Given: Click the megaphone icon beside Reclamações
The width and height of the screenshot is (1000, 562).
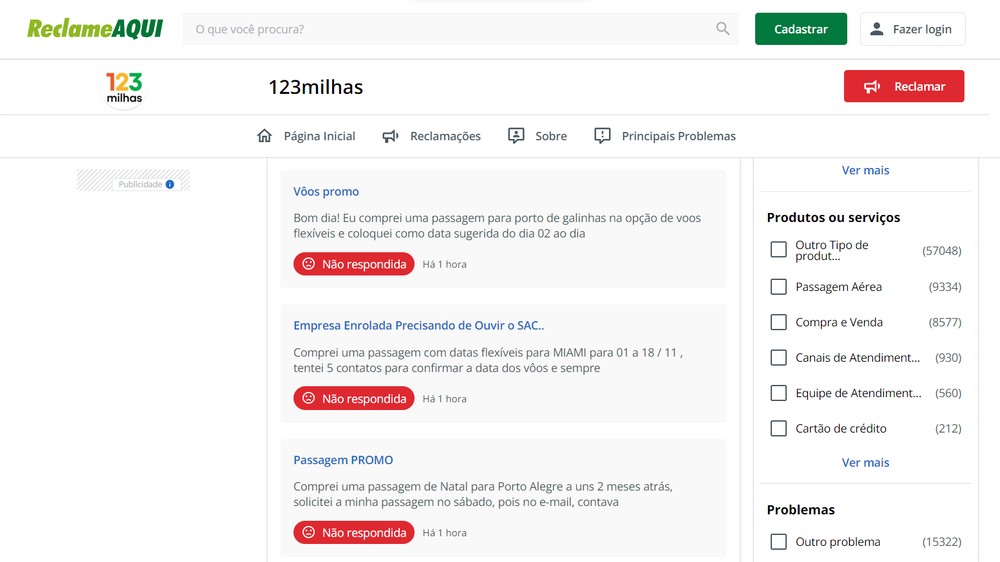Looking at the screenshot, I should tap(391, 136).
